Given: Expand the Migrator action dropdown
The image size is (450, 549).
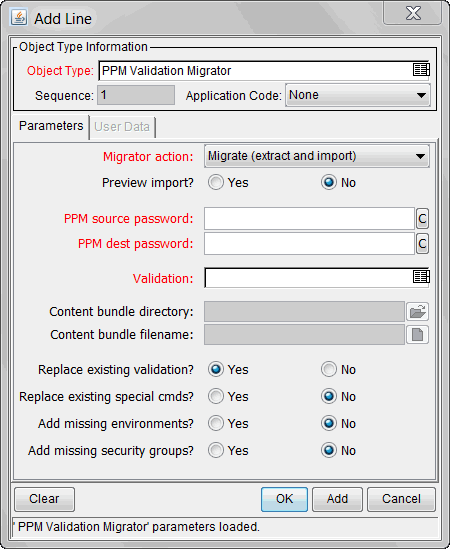Looking at the screenshot, I should [x=317, y=156].
